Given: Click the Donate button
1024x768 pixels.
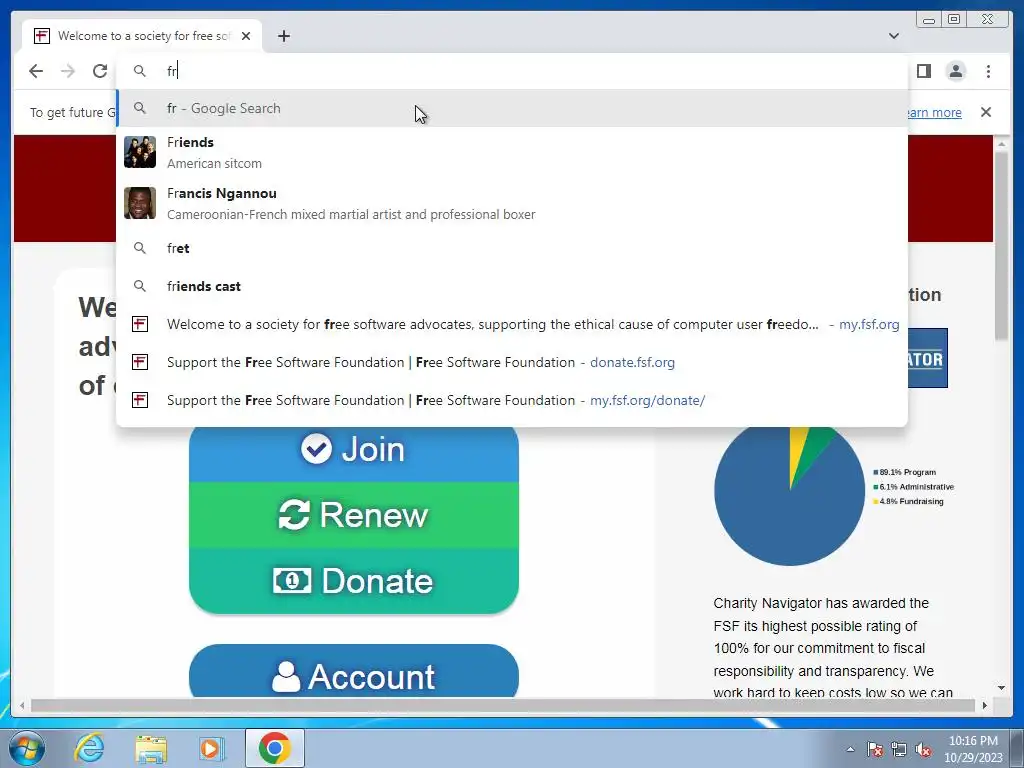Looking at the screenshot, I should [353, 581].
